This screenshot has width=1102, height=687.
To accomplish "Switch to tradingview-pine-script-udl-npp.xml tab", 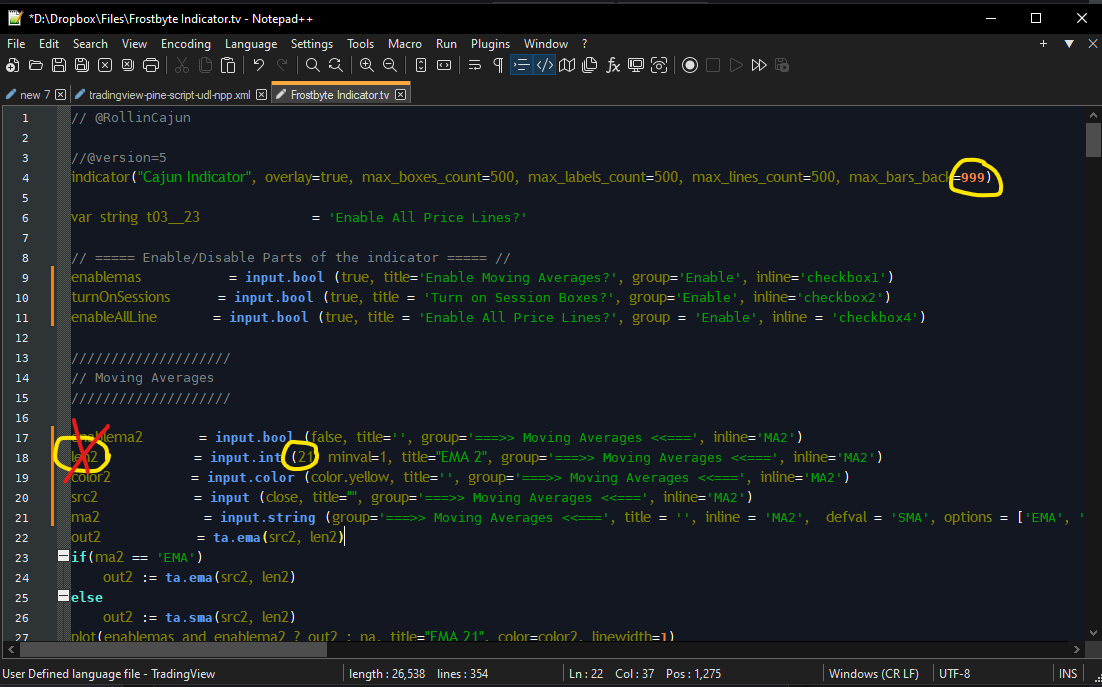I will [169, 94].
